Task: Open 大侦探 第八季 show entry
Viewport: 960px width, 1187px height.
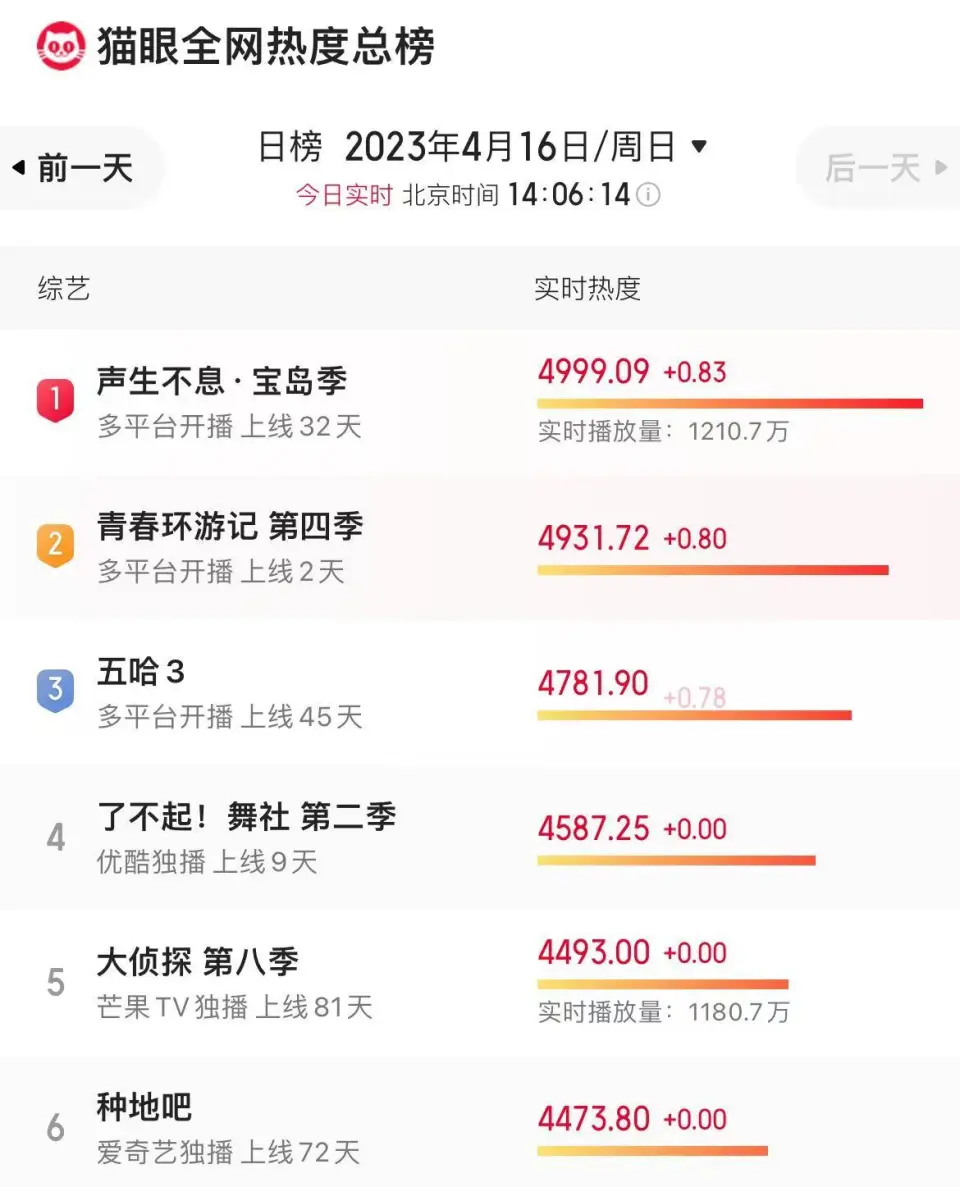Action: pos(198,962)
